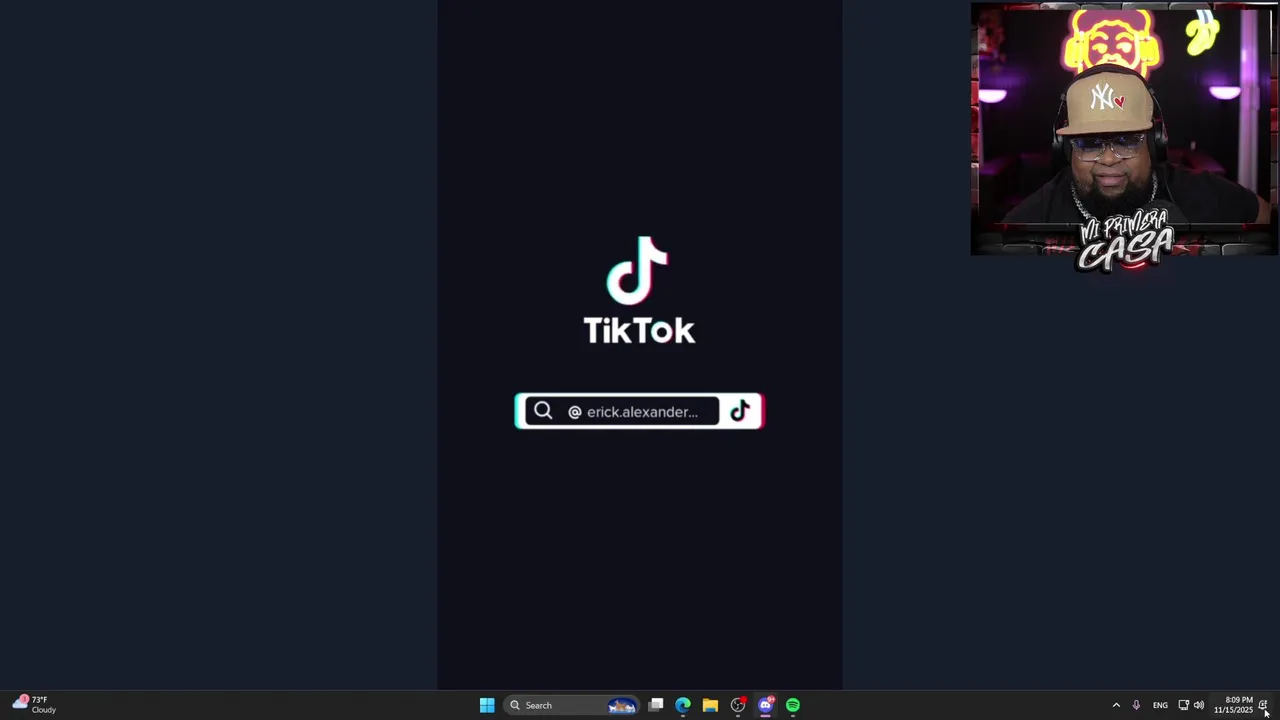Open Task View from the taskbar
Image resolution: width=1280 pixels, height=720 pixels.
[x=656, y=705]
